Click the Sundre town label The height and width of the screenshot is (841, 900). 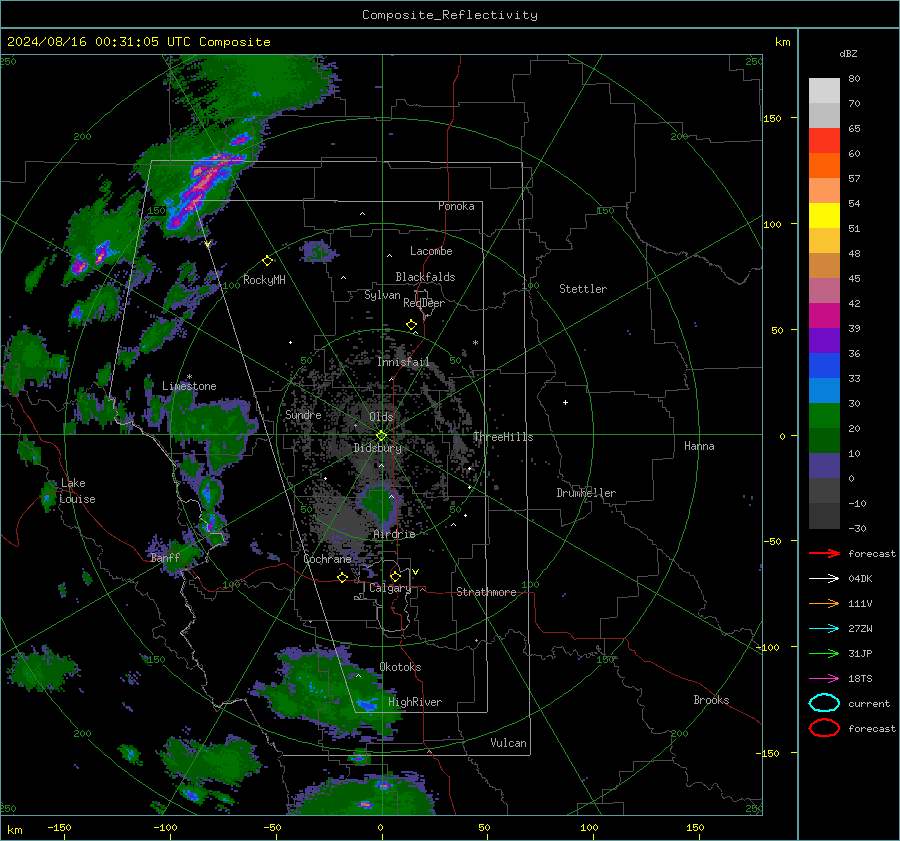(303, 414)
